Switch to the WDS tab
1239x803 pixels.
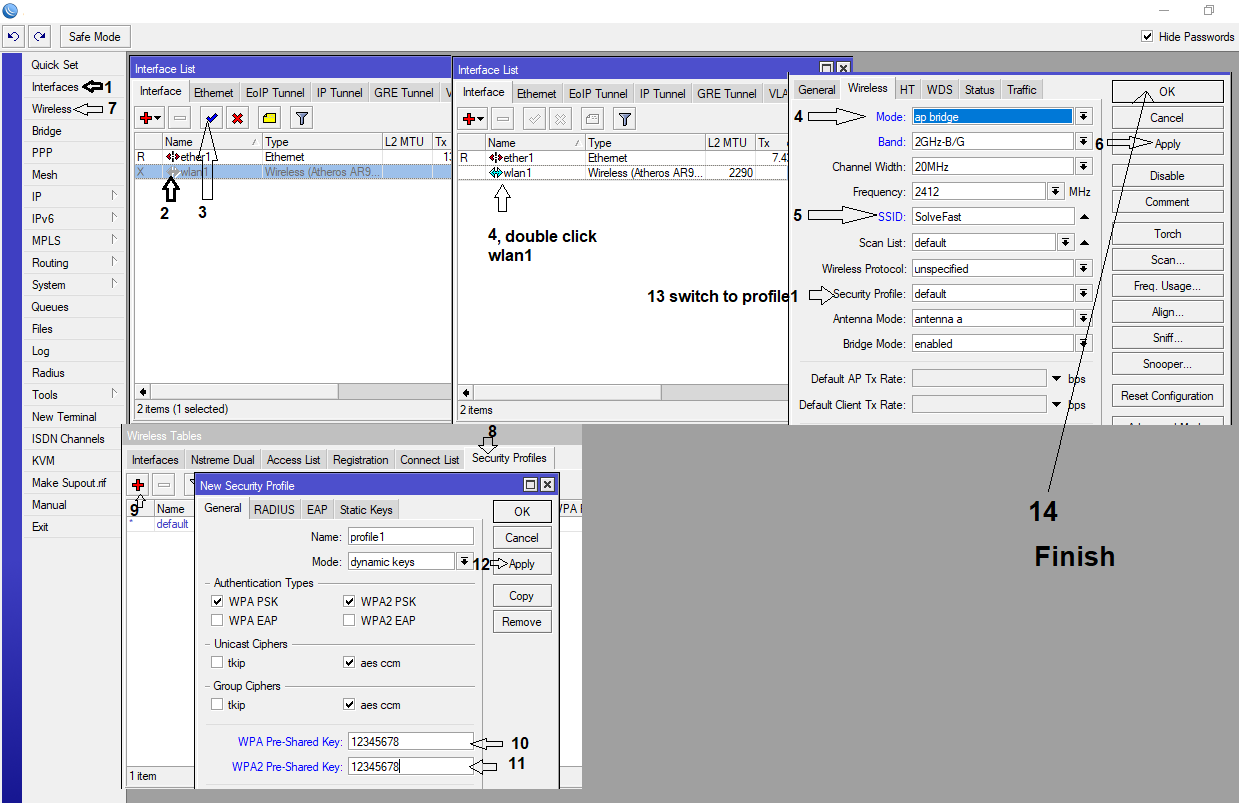(x=939, y=89)
